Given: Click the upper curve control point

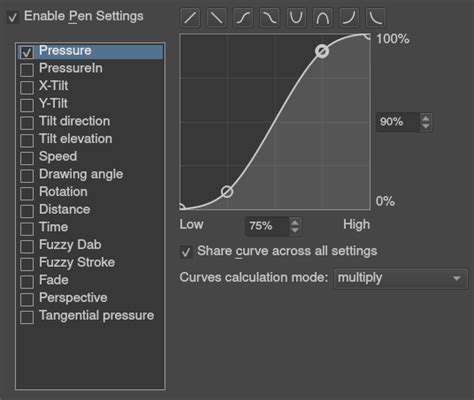Looking at the screenshot, I should tap(322, 51).
